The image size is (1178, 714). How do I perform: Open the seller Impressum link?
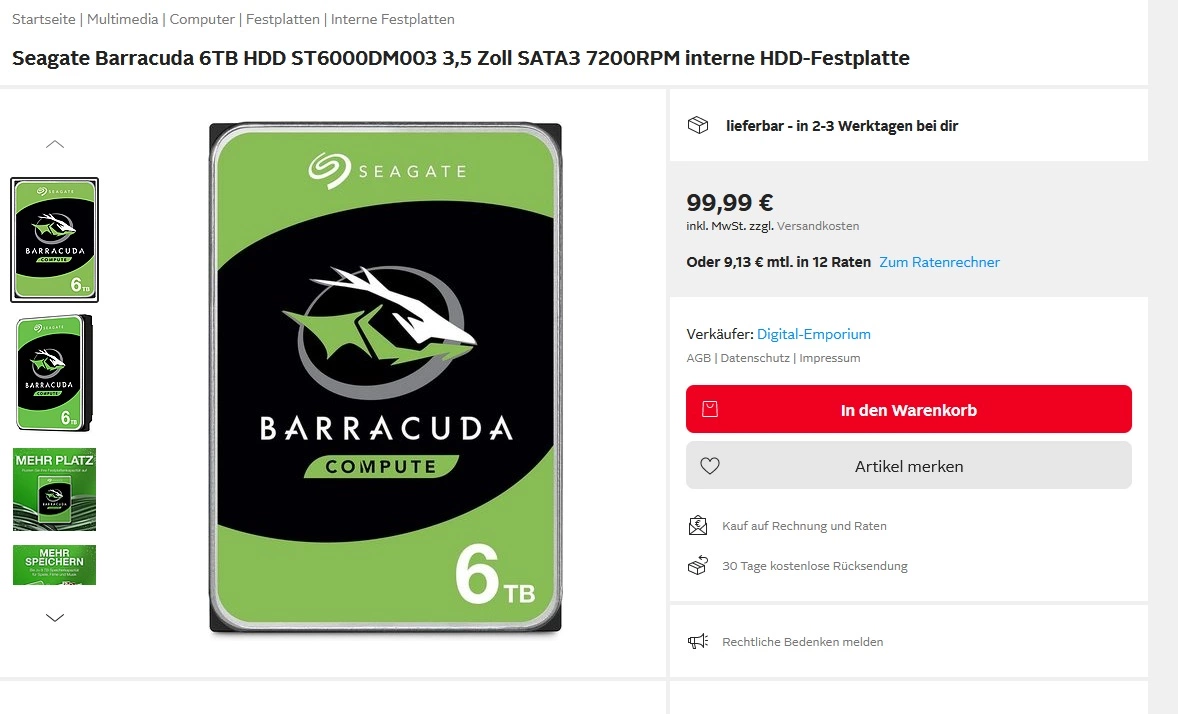pyautogui.click(x=829, y=359)
